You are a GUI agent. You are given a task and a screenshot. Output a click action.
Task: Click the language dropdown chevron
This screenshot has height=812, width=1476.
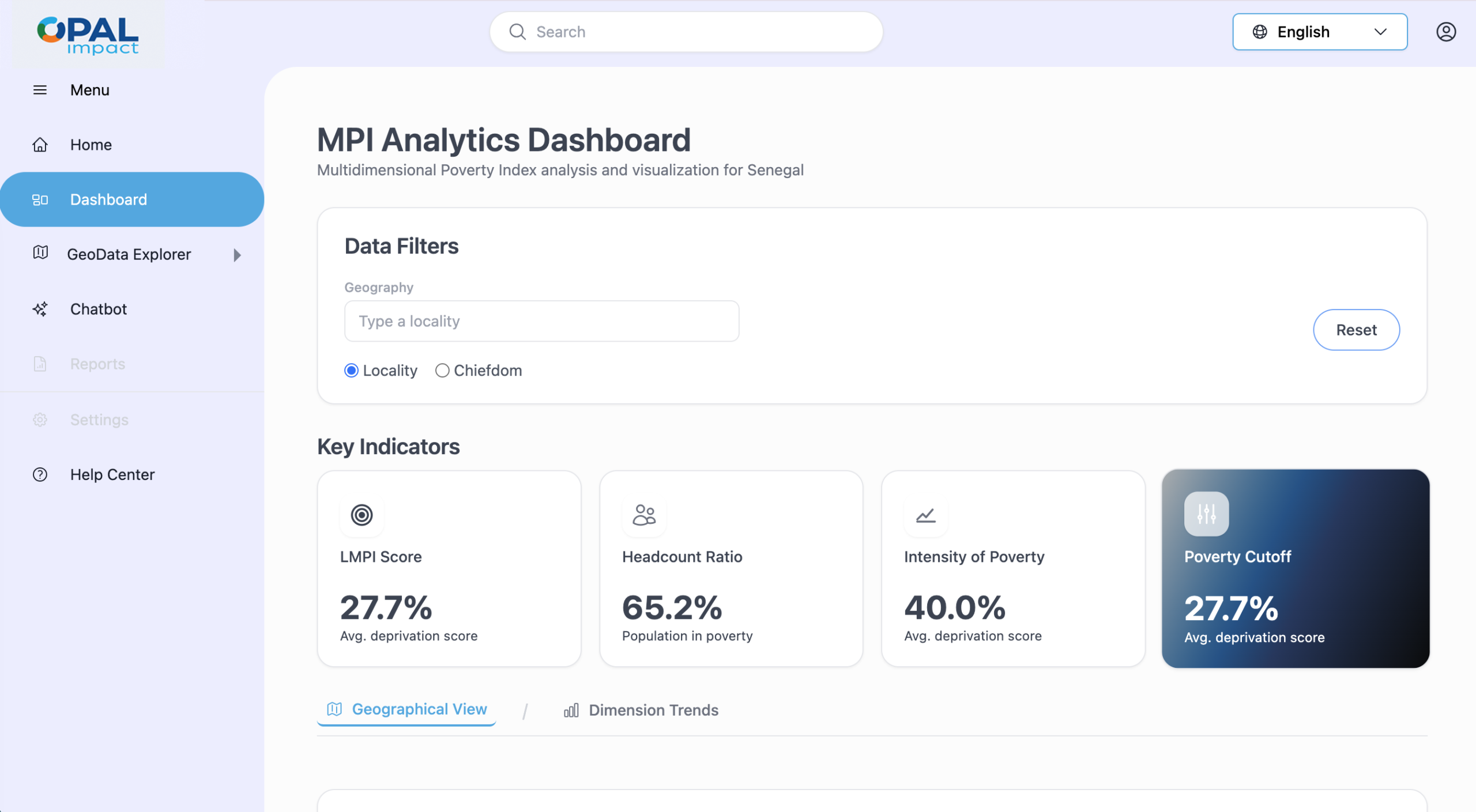pos(1380,32)
